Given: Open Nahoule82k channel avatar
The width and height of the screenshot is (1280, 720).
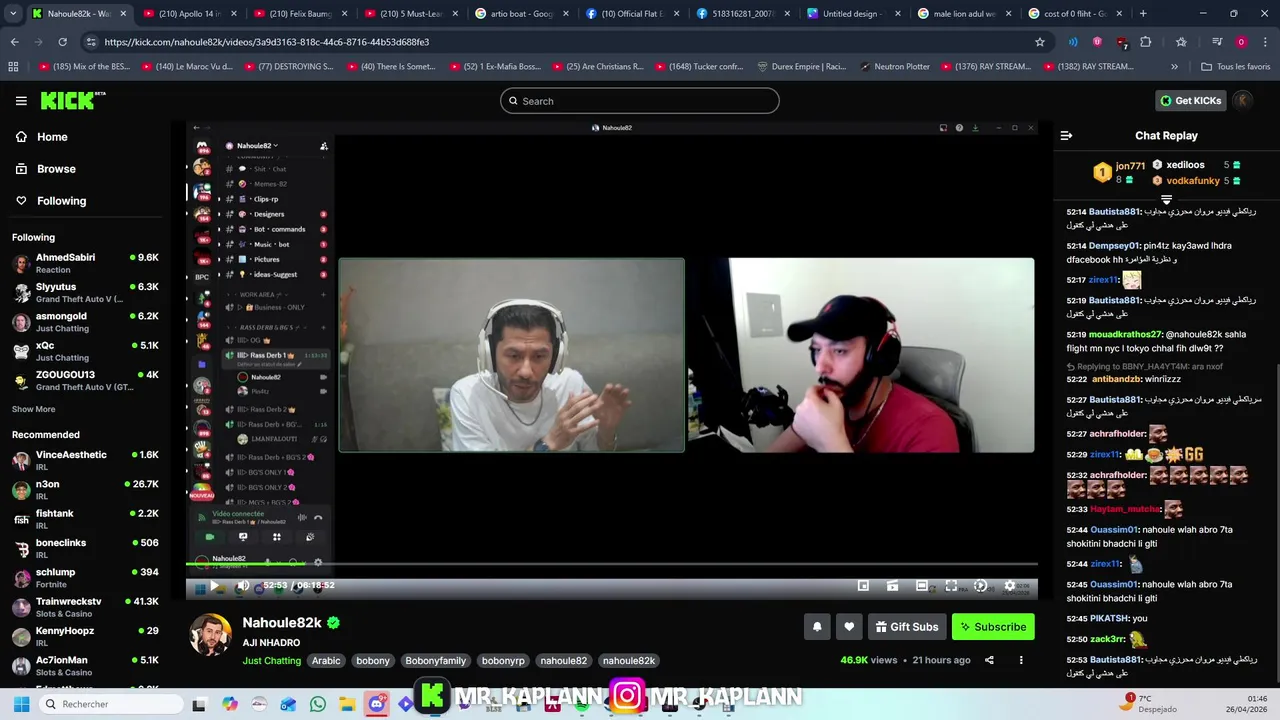Looking at the screenshot, I should [211, 636].
